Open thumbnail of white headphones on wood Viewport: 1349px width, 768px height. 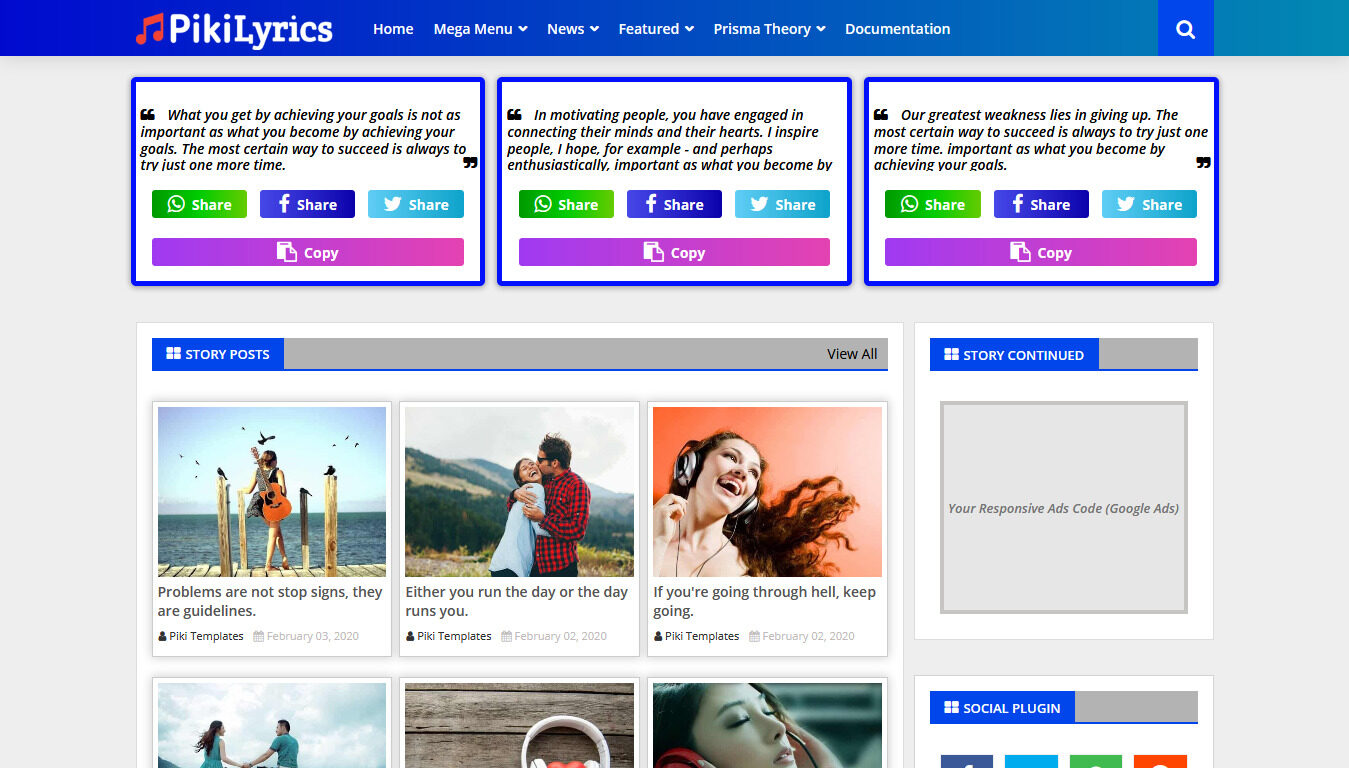(519, 725)
